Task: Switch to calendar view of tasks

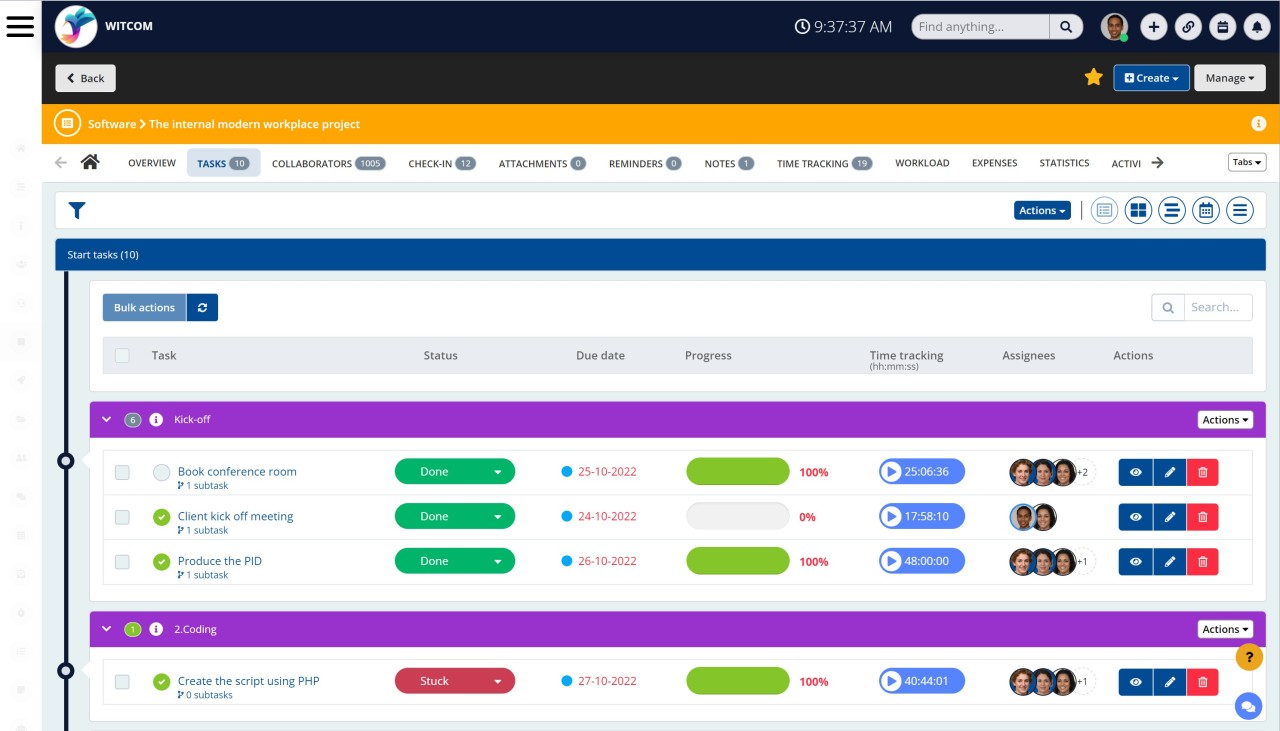Action: 1206,210
